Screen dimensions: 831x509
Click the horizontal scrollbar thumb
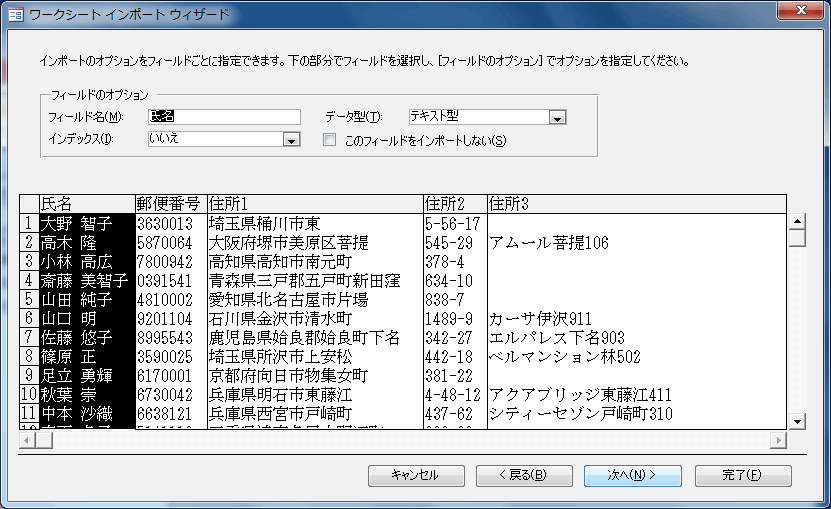tap(44, 440)
